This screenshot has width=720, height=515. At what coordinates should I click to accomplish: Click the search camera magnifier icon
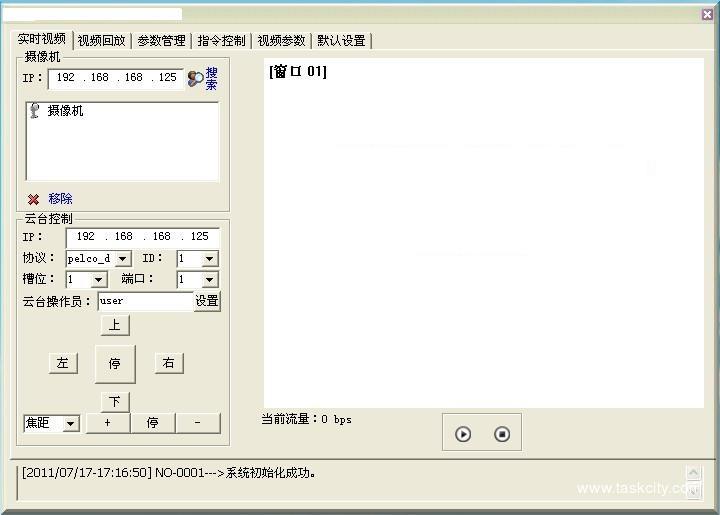tap(196, 78)
